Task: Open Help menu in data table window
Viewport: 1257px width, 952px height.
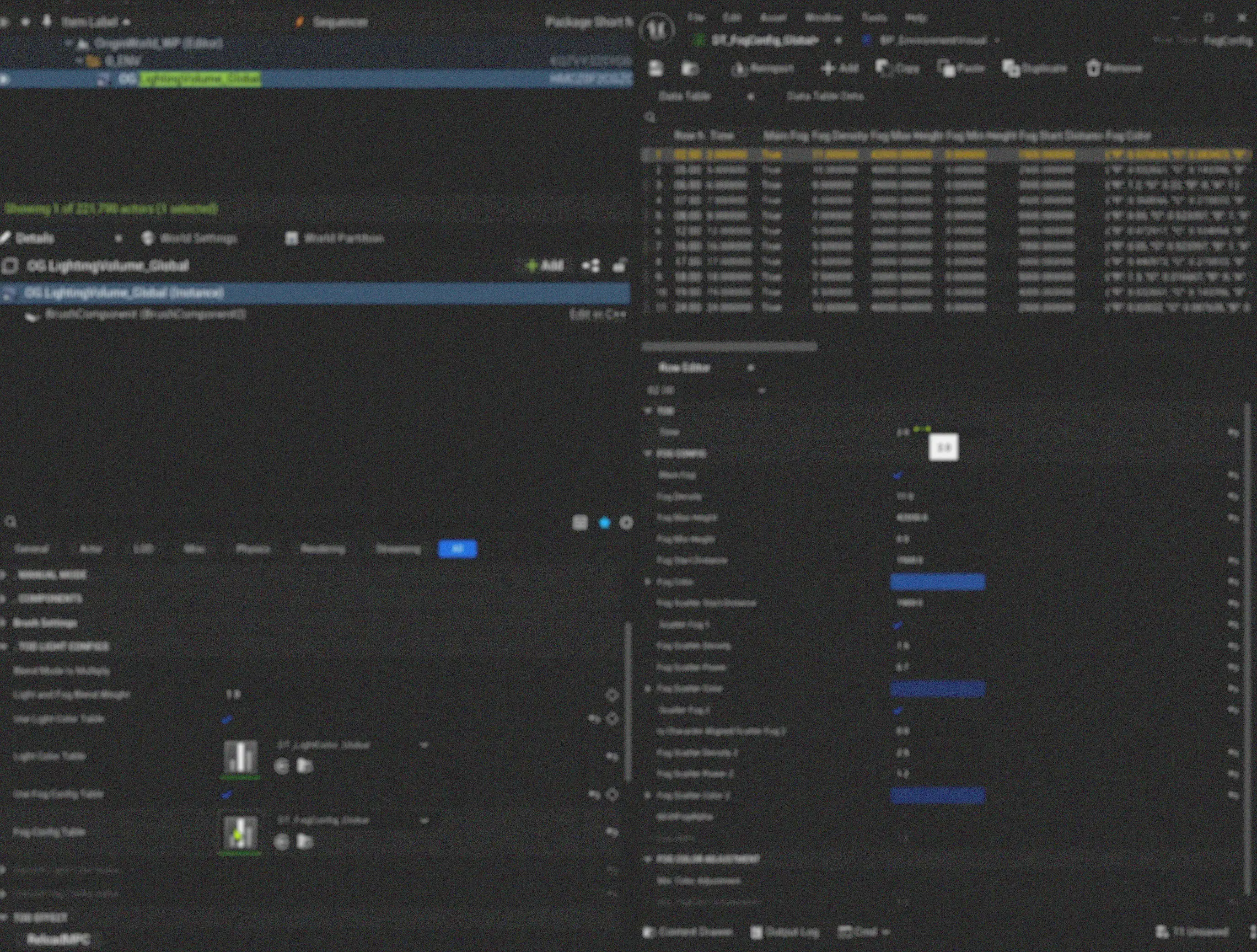Action: coord(915,18)
